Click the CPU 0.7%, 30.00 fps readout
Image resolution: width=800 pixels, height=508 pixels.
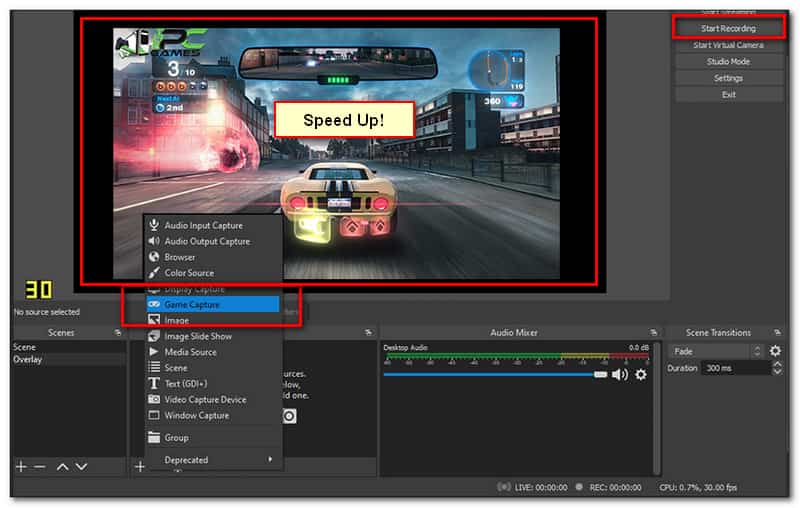point(698,487)
